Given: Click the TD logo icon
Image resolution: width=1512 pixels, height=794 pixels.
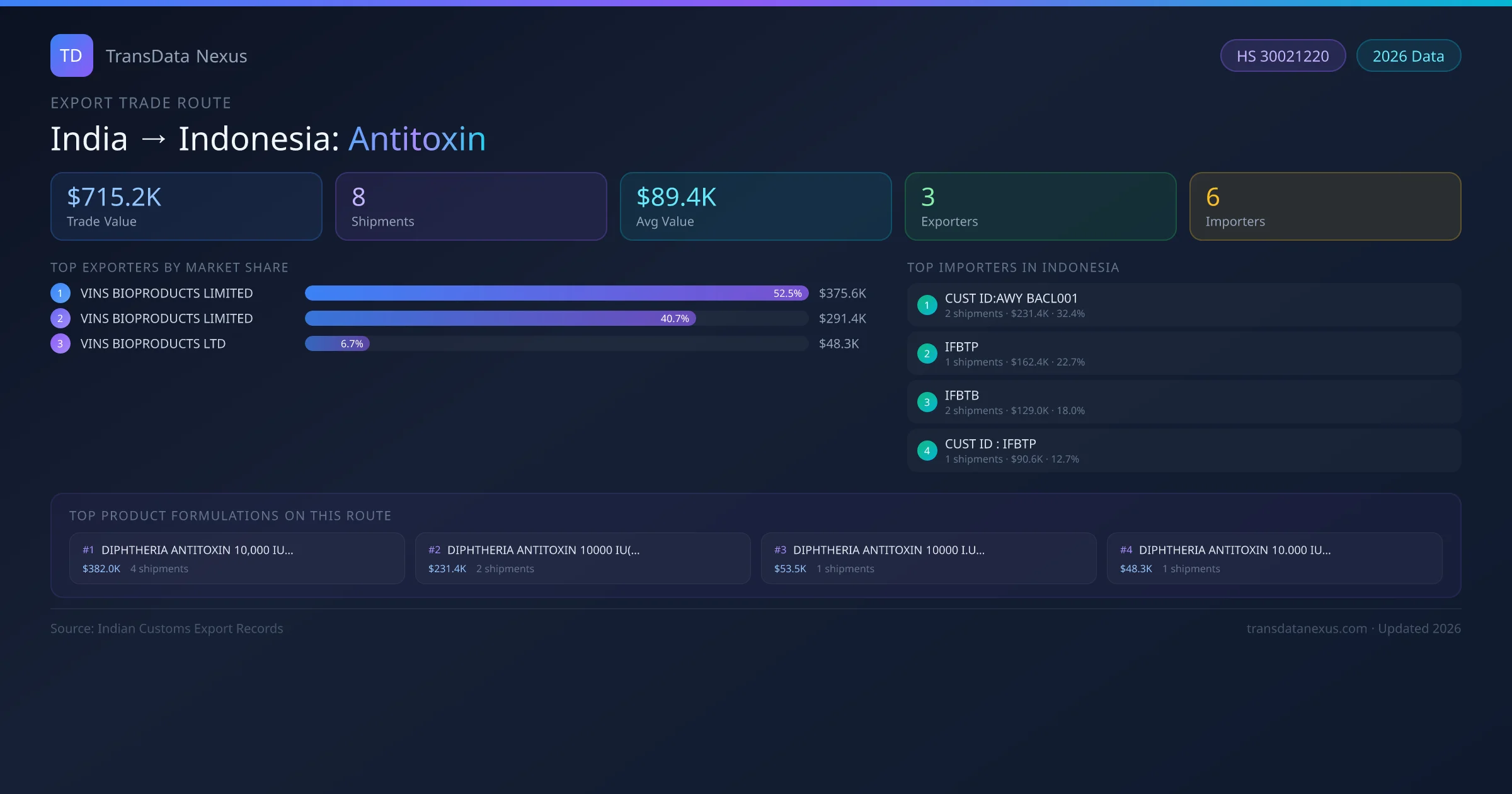Looking at the screenshot, I should [71, 55].
